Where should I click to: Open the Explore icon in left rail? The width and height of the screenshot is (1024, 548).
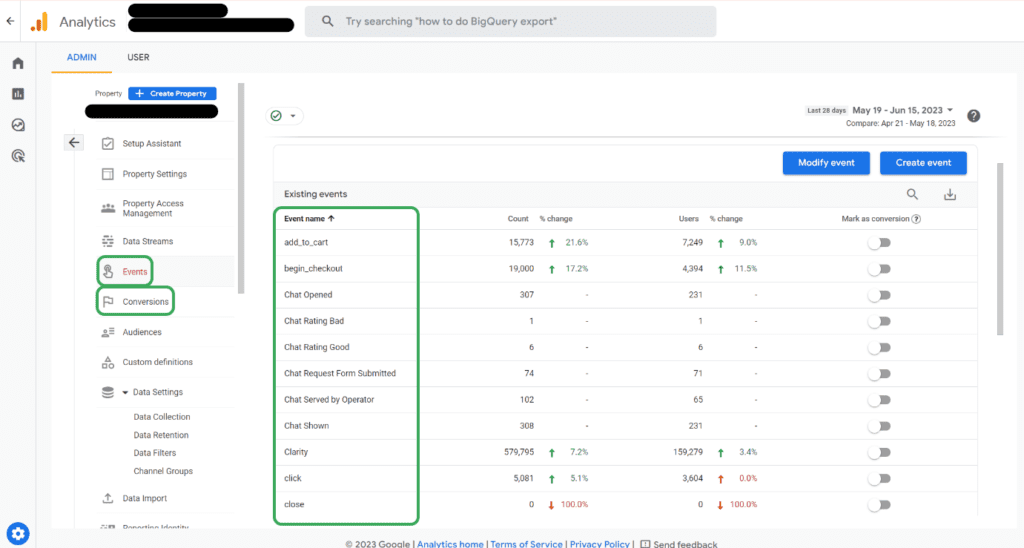pos(18,125)
